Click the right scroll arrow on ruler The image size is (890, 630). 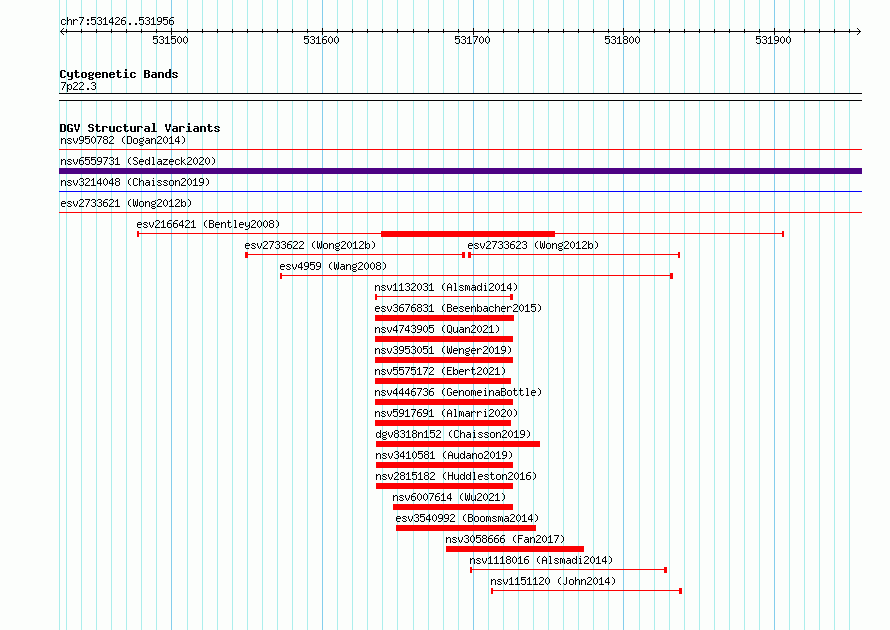coord(858,32)
